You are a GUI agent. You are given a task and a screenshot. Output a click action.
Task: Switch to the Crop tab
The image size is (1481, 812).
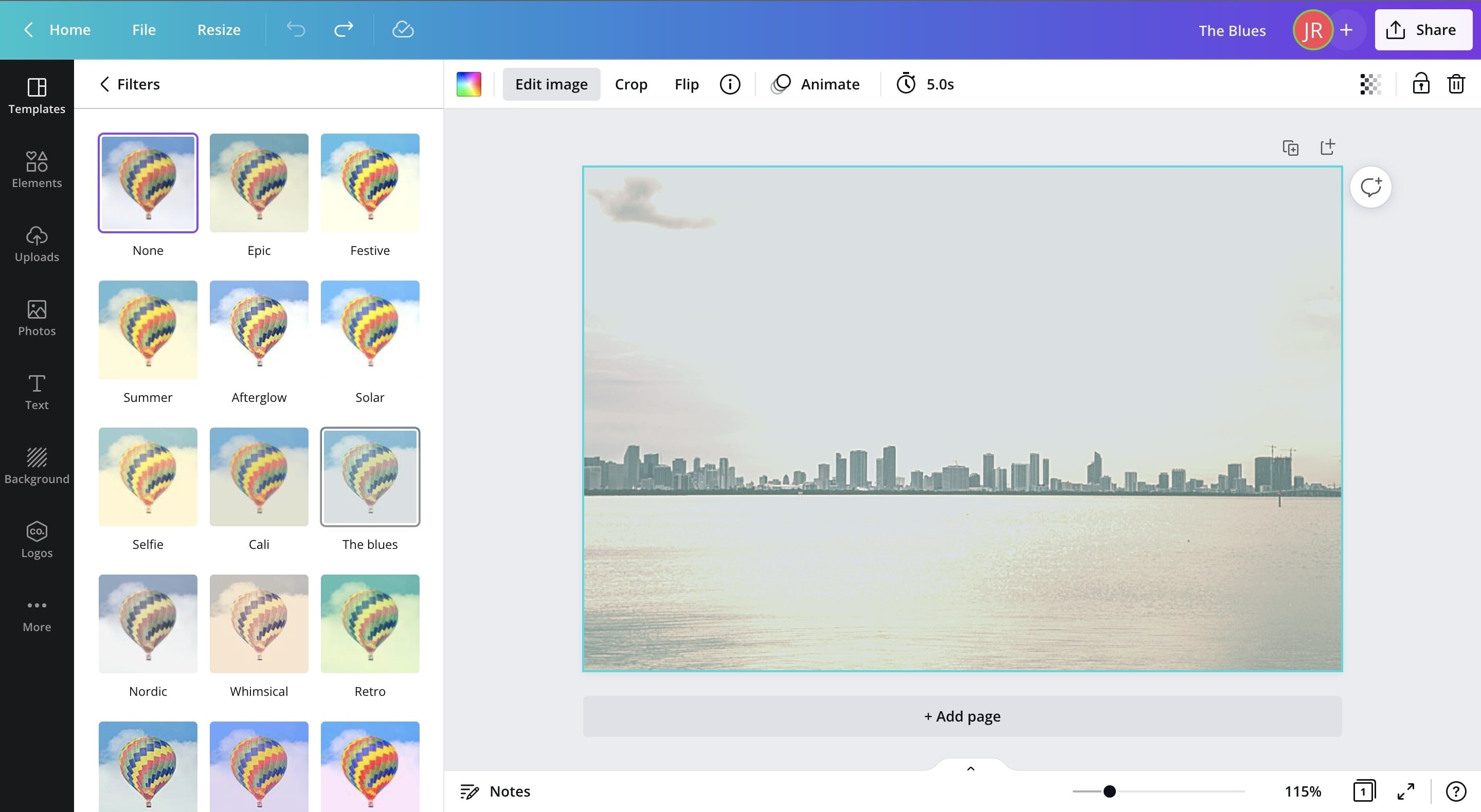[630, 84]
